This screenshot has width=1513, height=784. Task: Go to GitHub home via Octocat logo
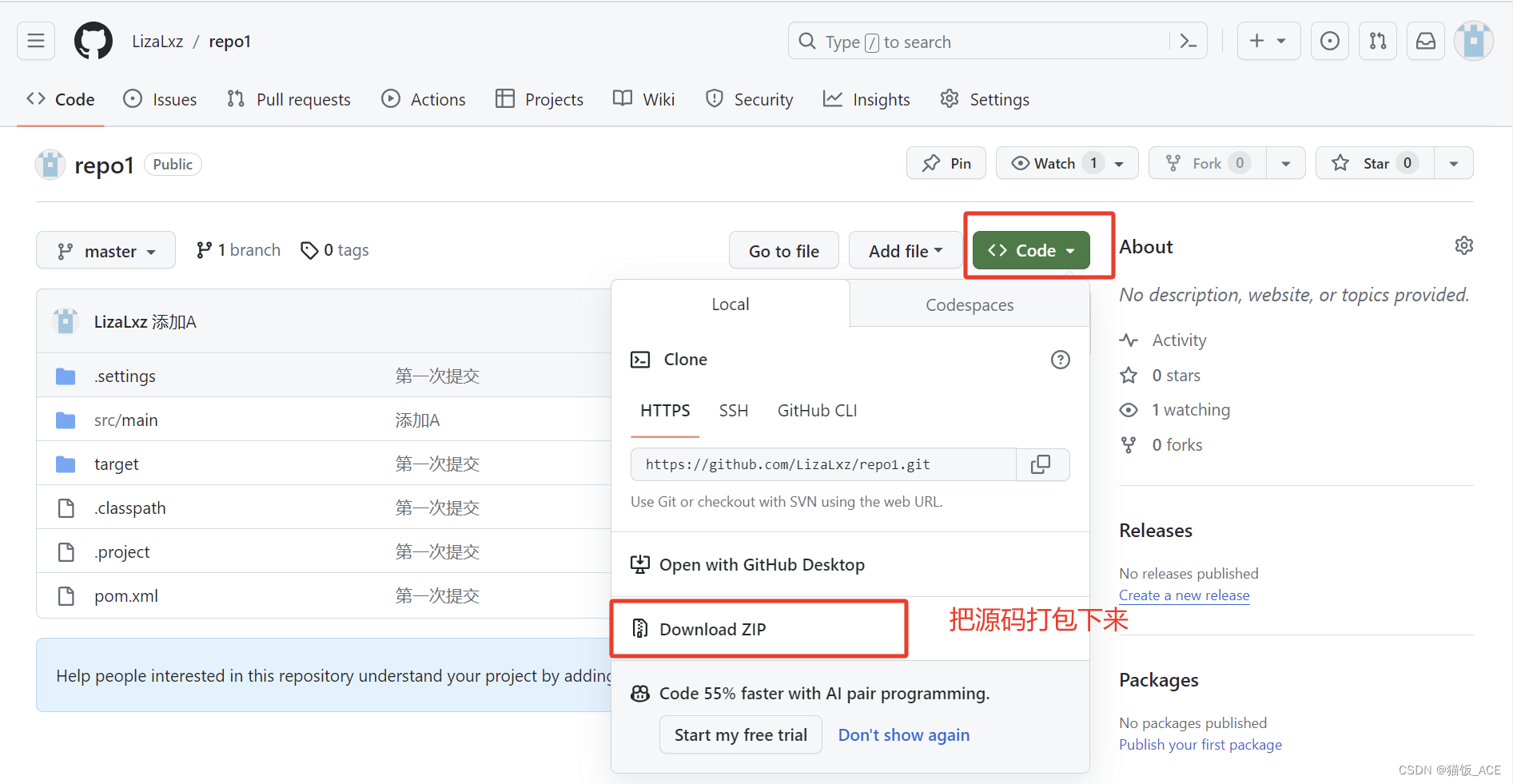pos(94,41)
